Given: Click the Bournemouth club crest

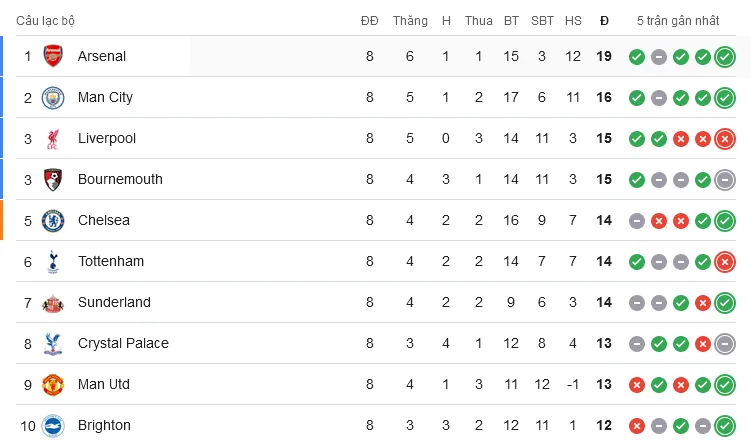Looking at the screenshot, I should click(x=53, y=179).
